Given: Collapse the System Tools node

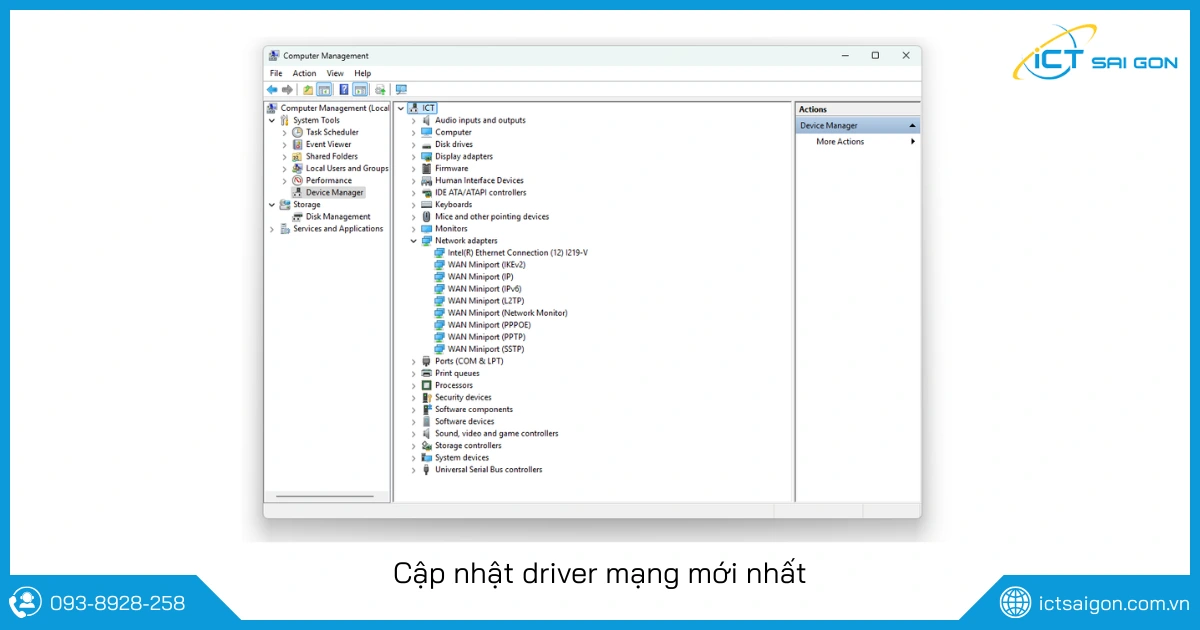Looking at the screenshot, I should tap(271, 120).
